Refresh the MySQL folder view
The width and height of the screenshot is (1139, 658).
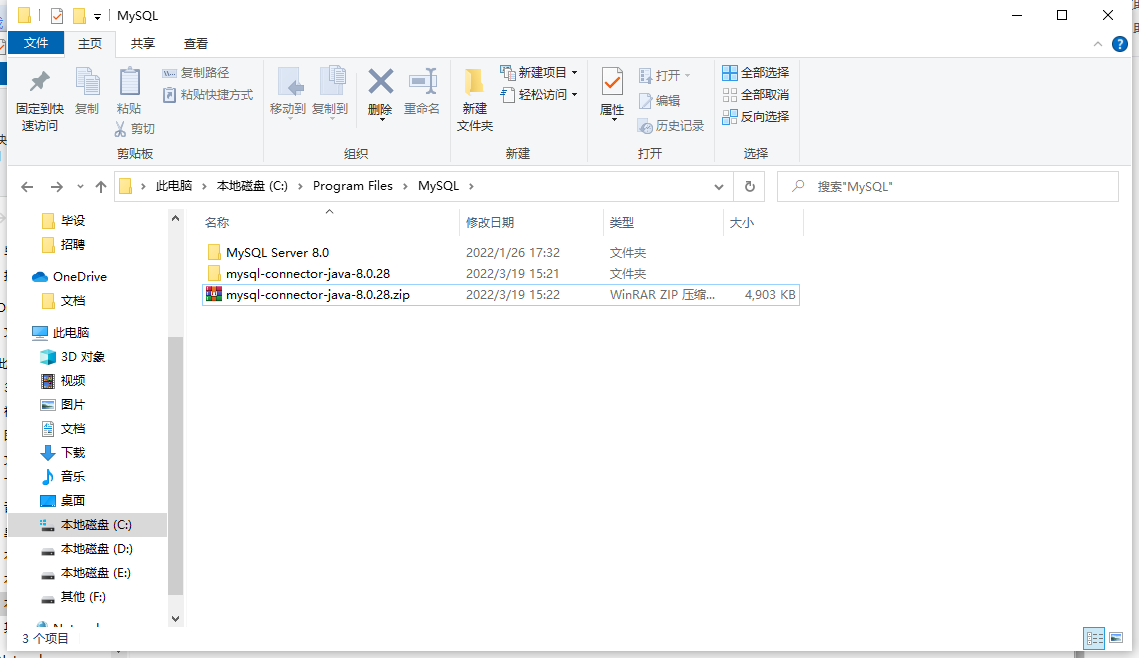(x=750, y=187)
